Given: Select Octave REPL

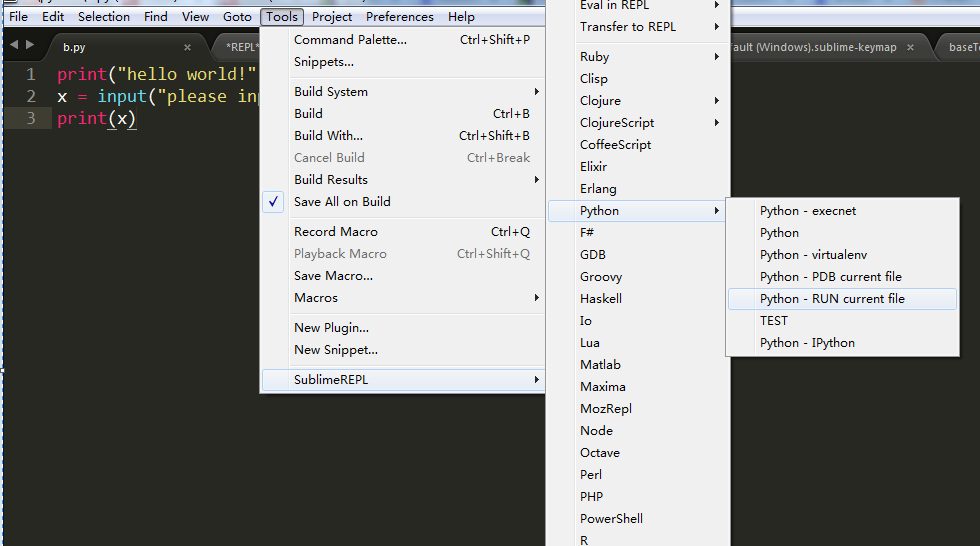Looking at the screenshot, I should click(638, 453).
